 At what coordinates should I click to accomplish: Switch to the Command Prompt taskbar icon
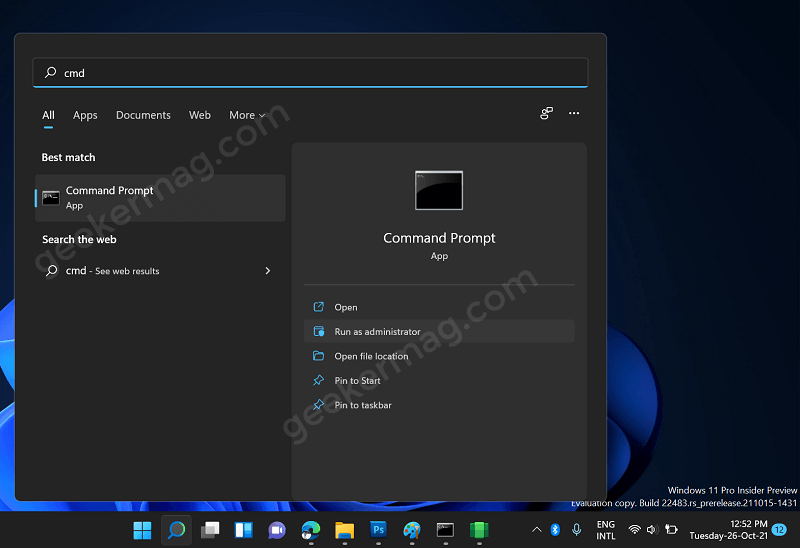point(445,530)
